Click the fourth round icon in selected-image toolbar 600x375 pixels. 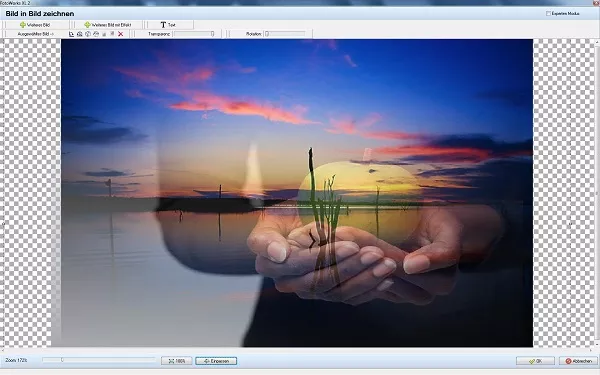pos(96,34)
